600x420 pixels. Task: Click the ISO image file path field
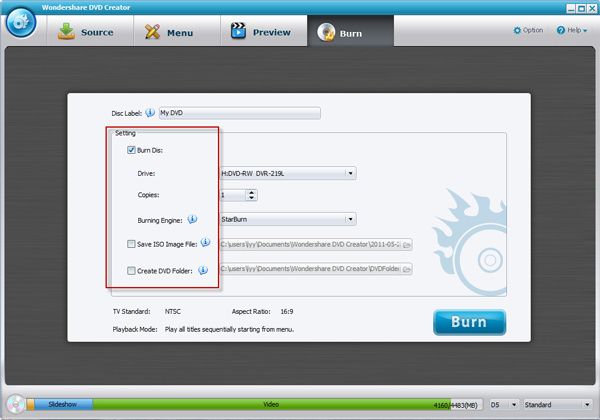(x=311, y=244)
